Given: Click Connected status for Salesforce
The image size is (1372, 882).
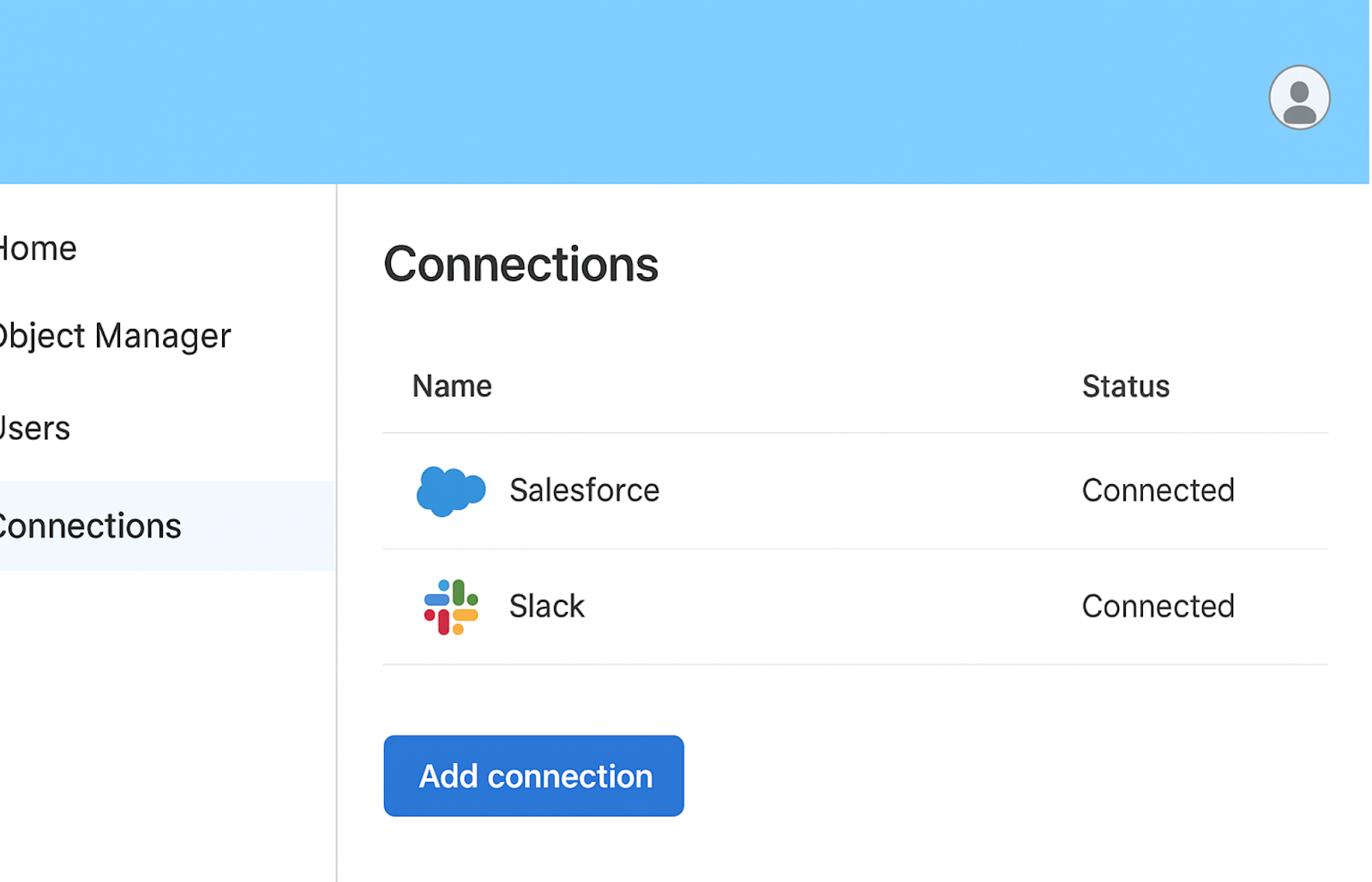Looking at the screenshot, I should tap(1158, 490).
